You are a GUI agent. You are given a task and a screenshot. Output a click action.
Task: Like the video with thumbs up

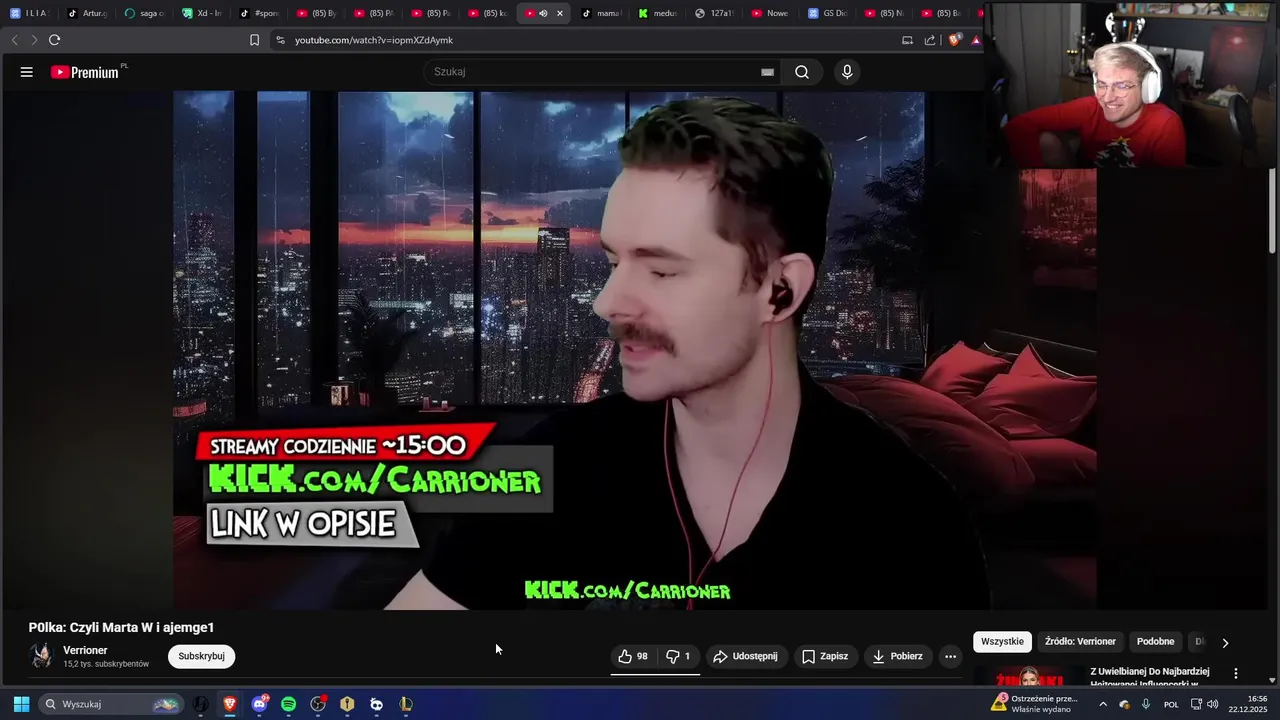coord(633,656)
